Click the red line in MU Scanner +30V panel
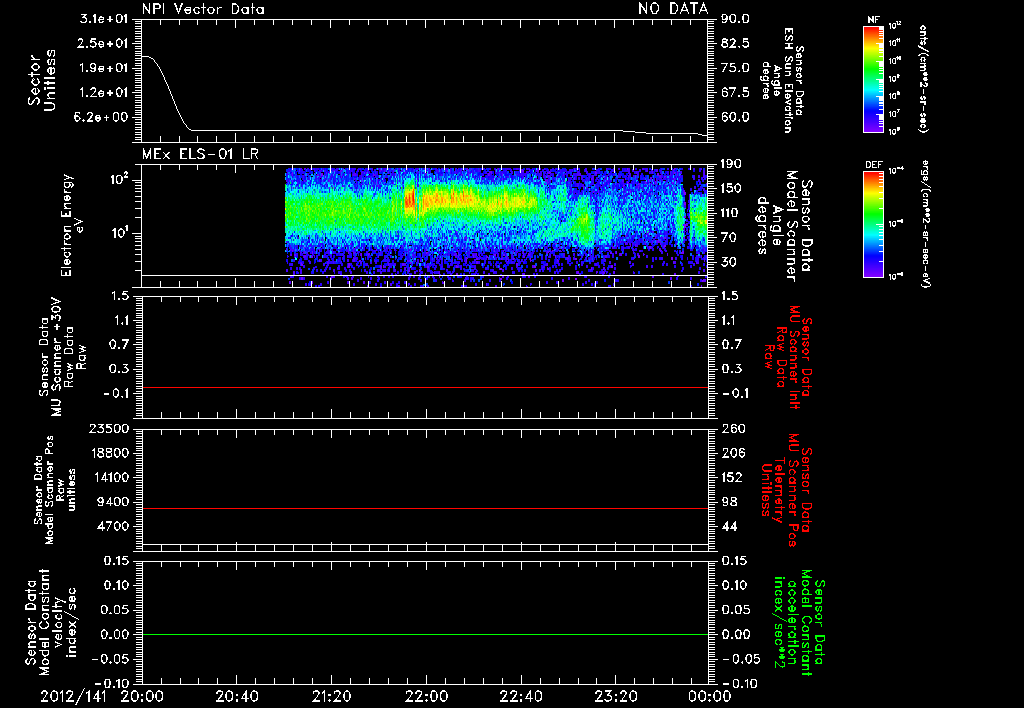This screenshot has width=1024, height=708. [425, 388]
